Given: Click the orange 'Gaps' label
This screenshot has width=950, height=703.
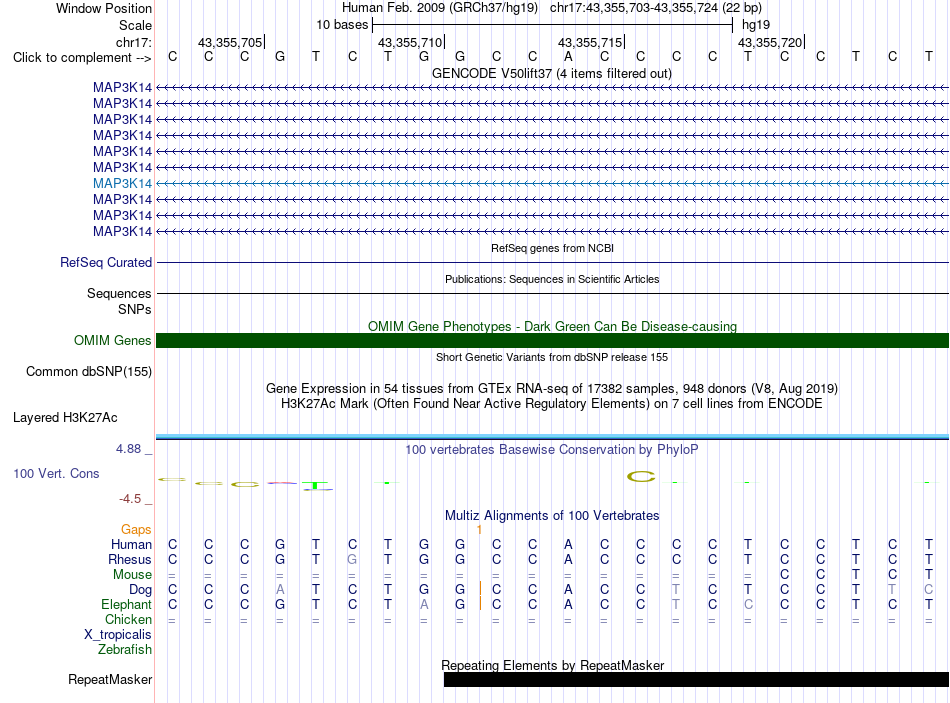Looking at the screenshot, I should 136,530.
